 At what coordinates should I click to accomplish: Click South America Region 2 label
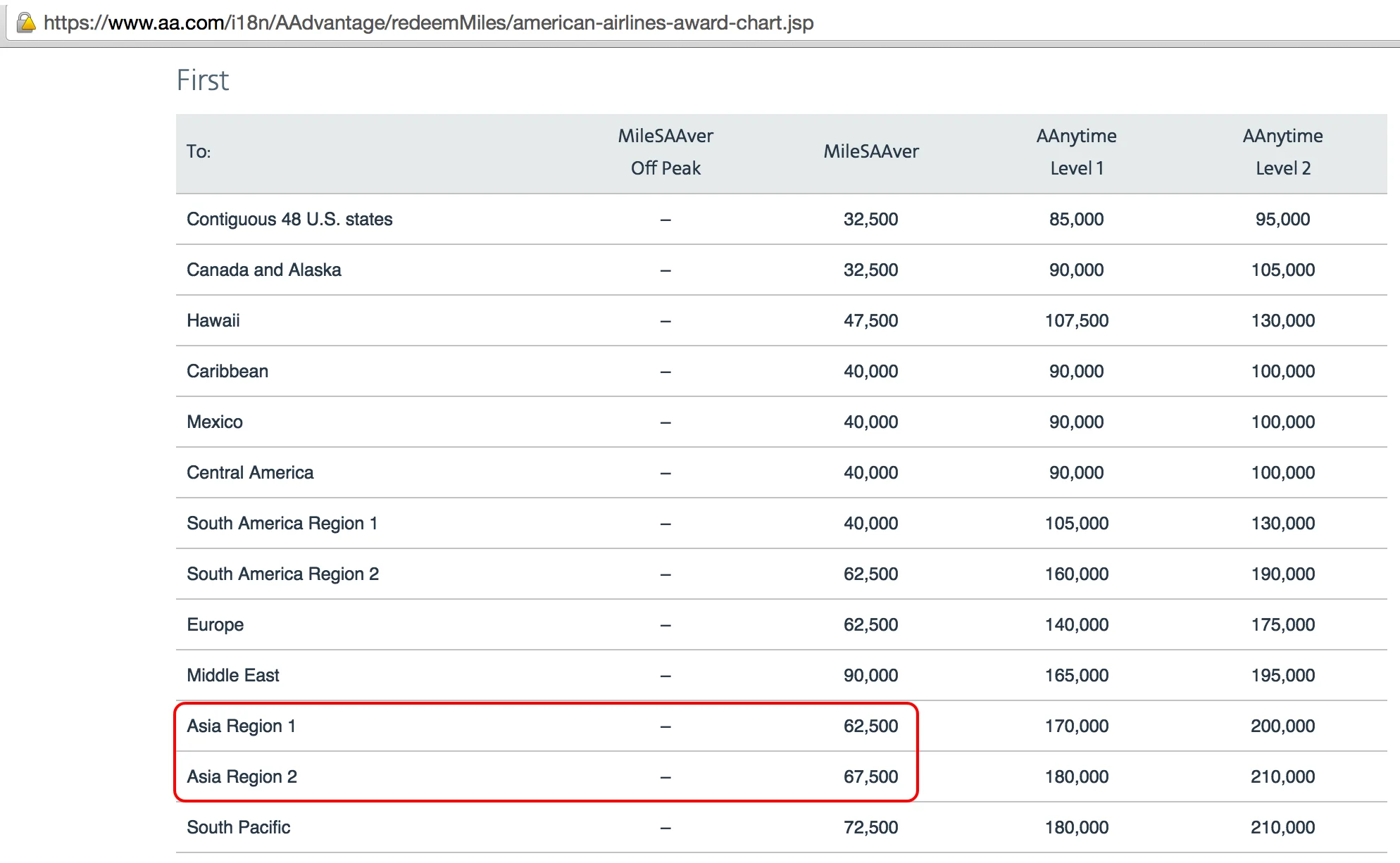click(282, 574)
